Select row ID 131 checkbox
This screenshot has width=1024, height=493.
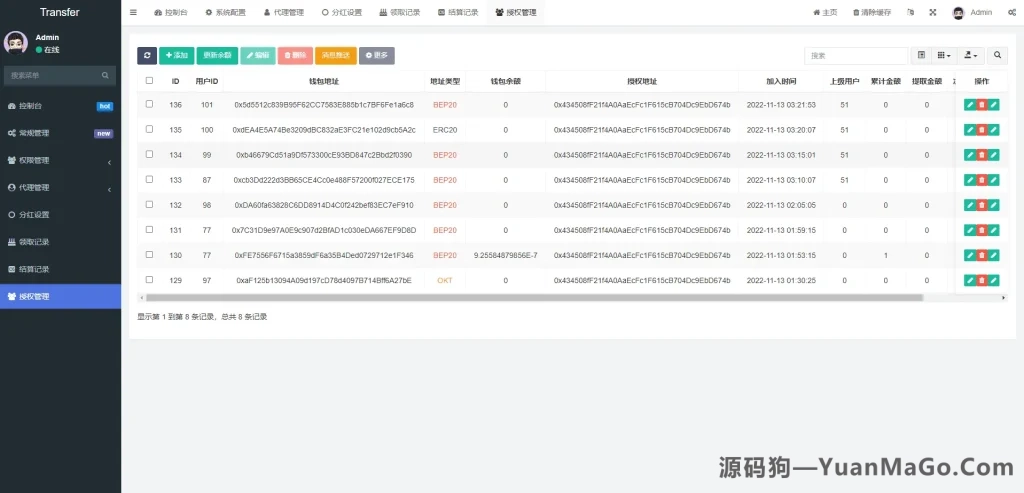click(x=150, y=229)
